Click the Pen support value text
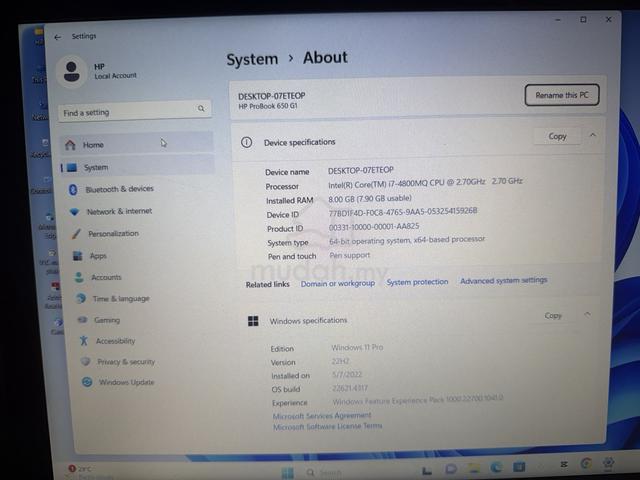The height and width of the screenshot is (480, 640). click(350, 255)
